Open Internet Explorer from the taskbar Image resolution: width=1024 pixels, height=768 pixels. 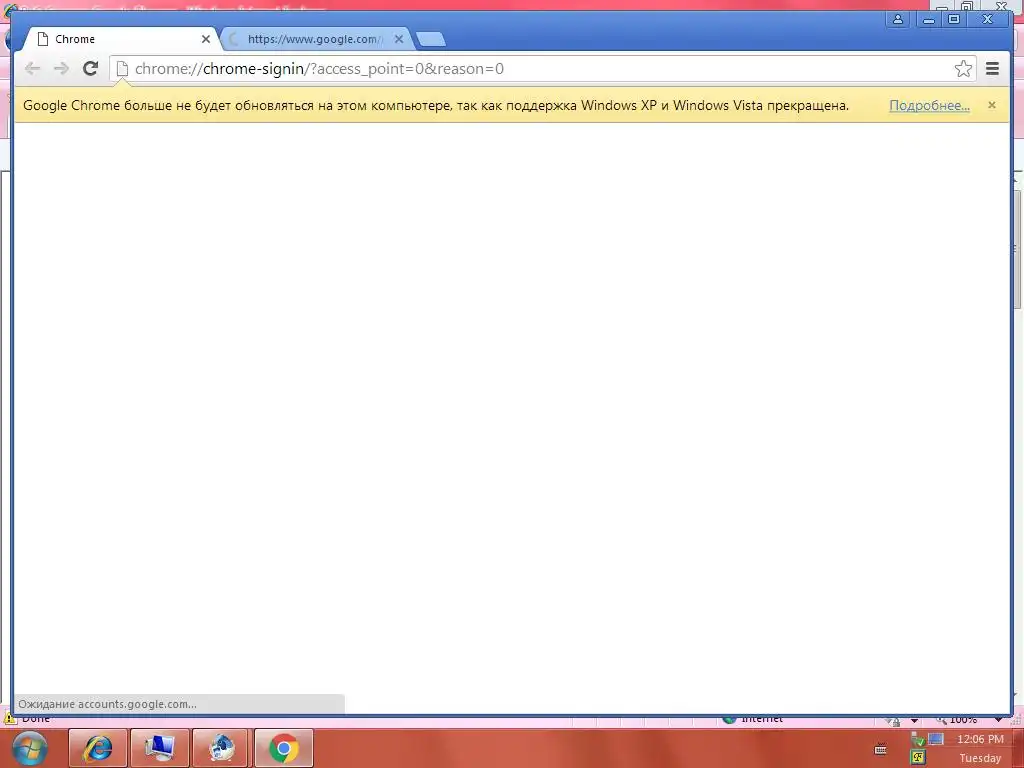click(97, 748)
